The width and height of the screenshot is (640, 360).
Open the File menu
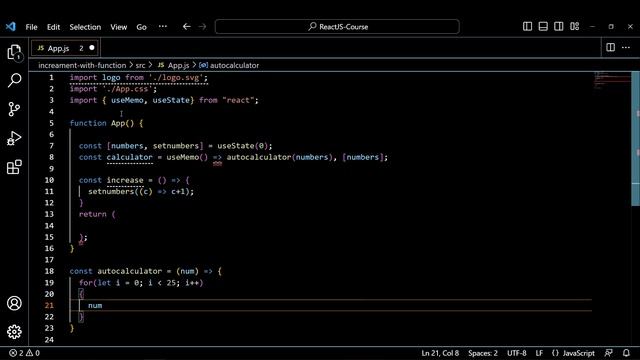point(31,27)
